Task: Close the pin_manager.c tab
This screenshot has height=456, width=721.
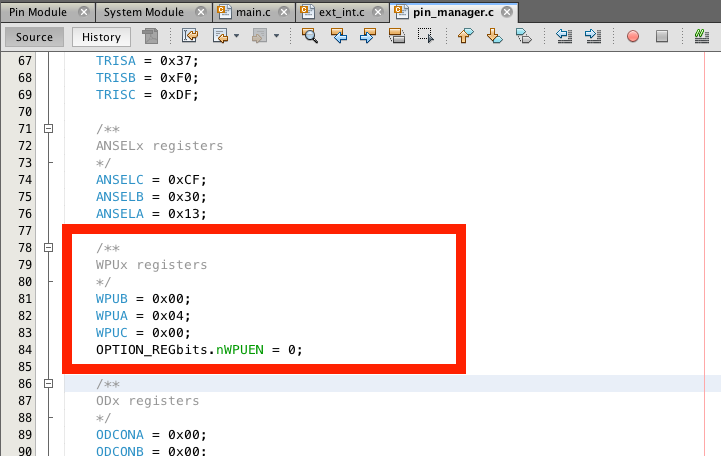Action: pos(507,12)
